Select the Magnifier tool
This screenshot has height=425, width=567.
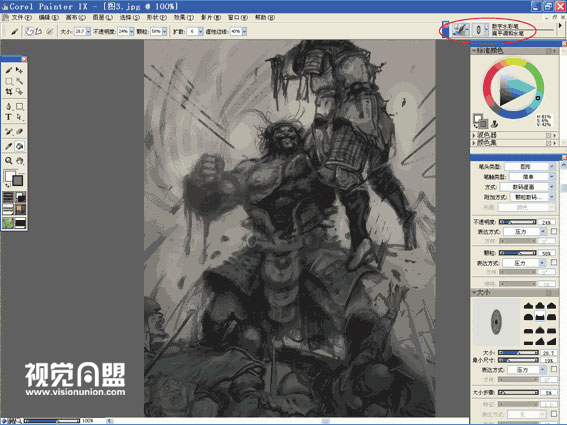pos(9,161)
